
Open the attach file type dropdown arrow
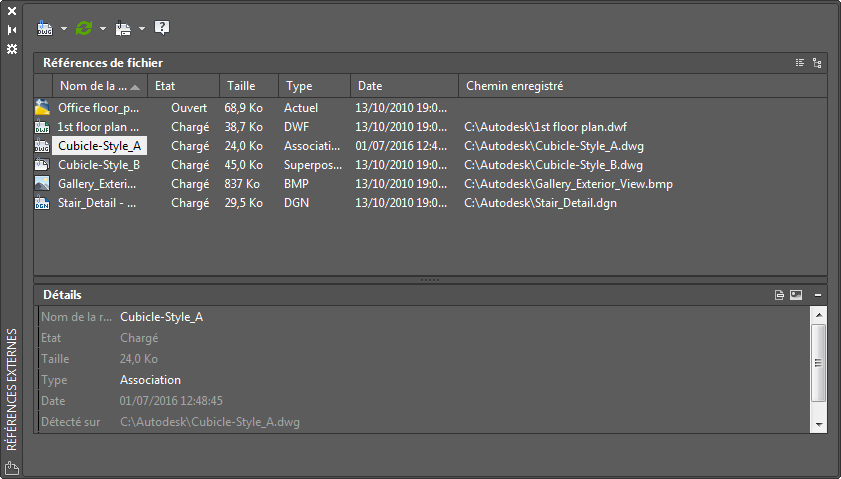coord(64,28)
